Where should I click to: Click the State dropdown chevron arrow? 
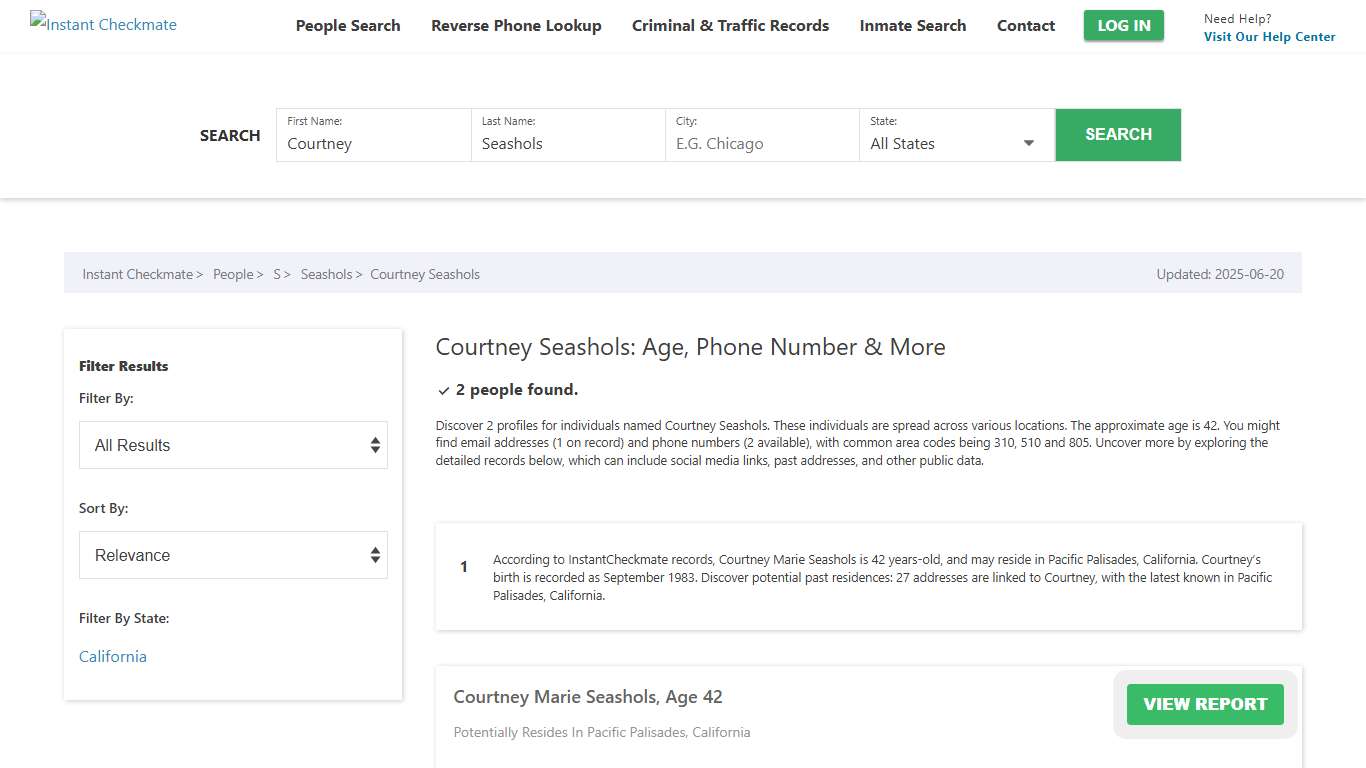[x=1028, y=143]
